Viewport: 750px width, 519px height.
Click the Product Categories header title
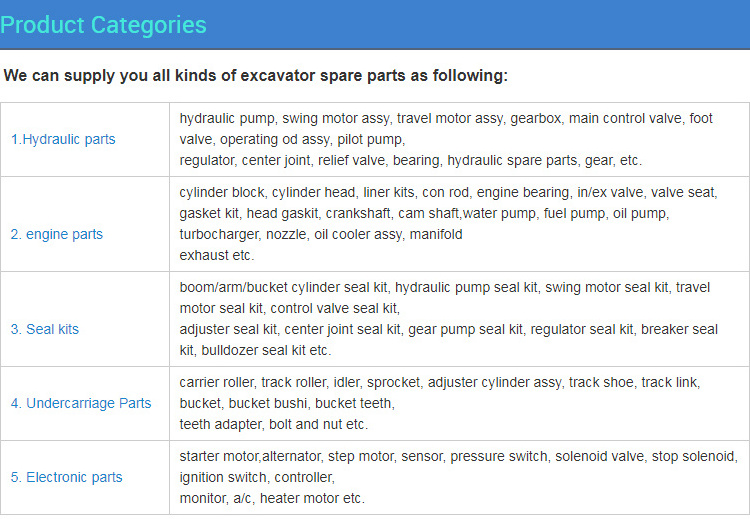(x=104, y=25)
